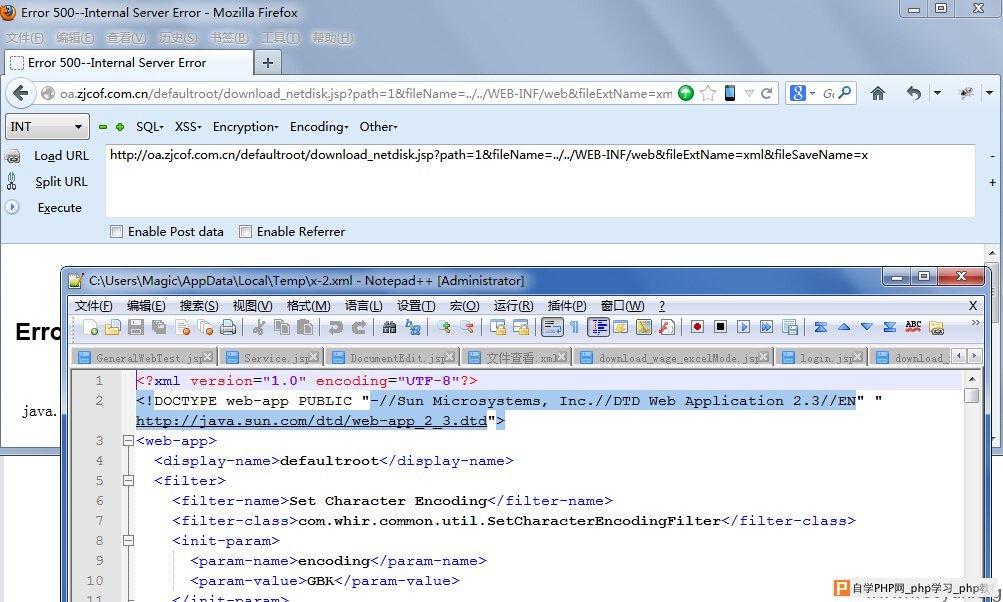Click HackBar Split URL button
This screenshot has height=602, width=1003.
pyautogui.click(x=61, y=182)
